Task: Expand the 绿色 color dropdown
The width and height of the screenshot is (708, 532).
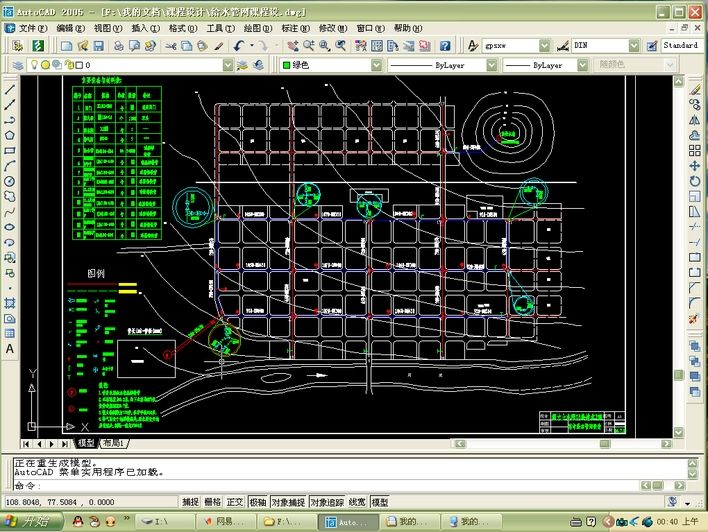Action: click(x=377, y=65)
